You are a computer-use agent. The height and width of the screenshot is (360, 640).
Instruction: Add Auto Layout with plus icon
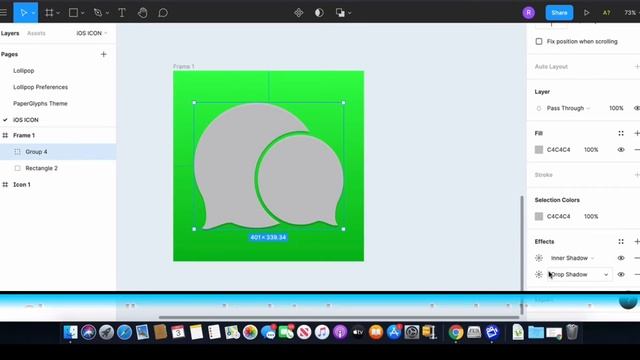(636, 67)
